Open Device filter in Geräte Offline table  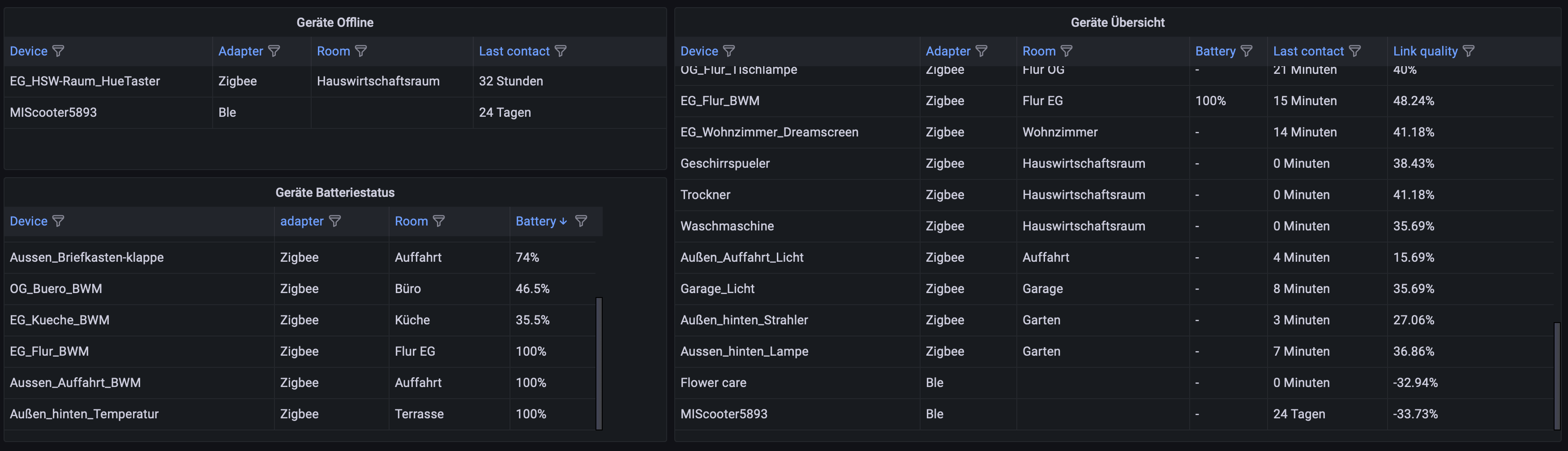tap(58, 51)
